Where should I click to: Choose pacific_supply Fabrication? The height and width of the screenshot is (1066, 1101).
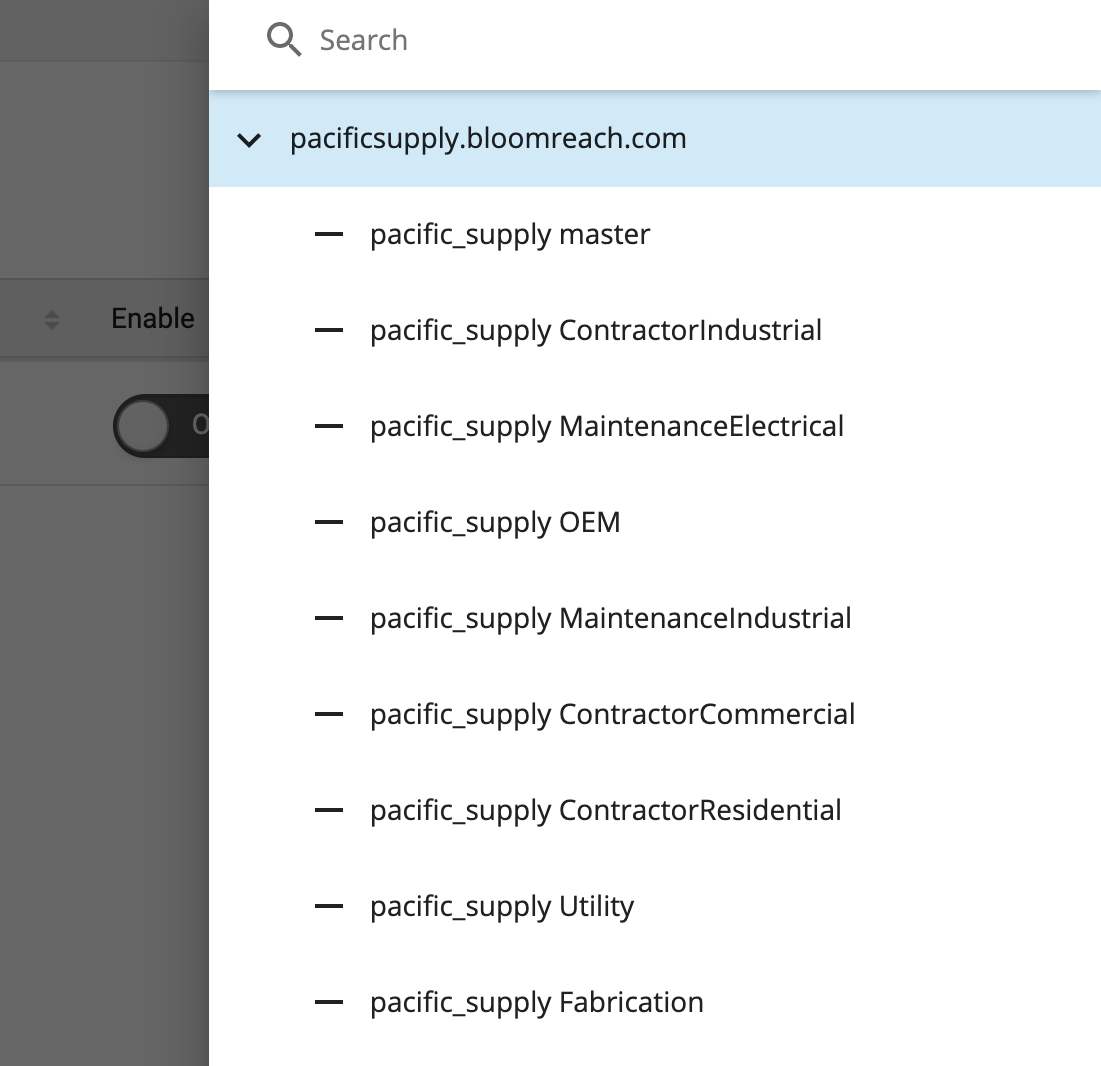(x=536, y=1003)
